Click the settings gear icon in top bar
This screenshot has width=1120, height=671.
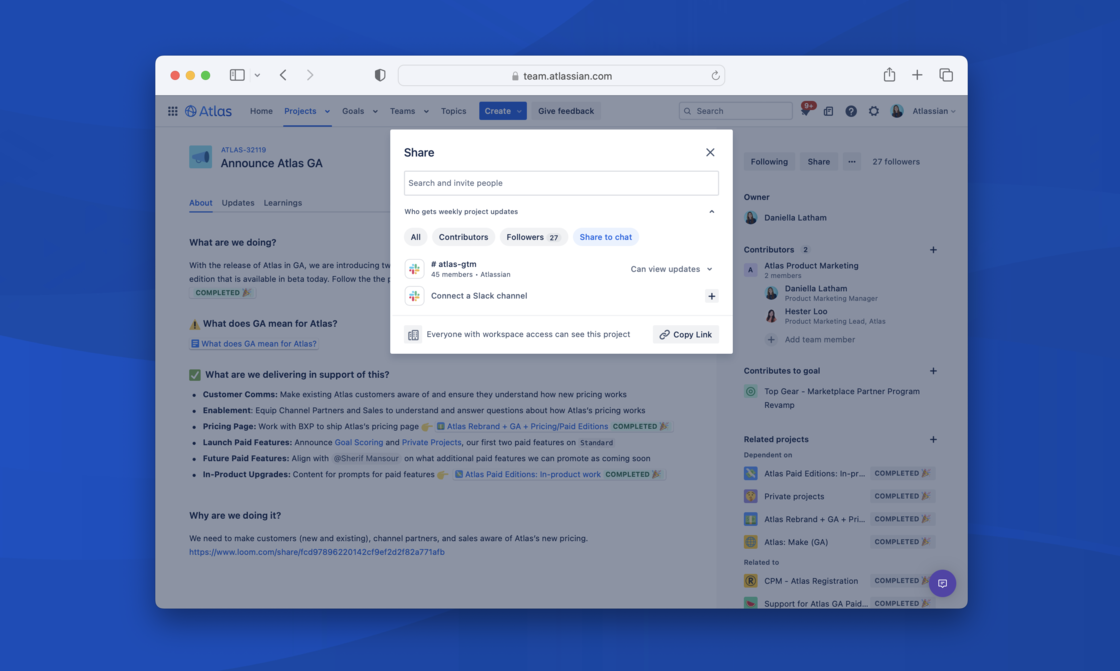[x=873, y=111]
